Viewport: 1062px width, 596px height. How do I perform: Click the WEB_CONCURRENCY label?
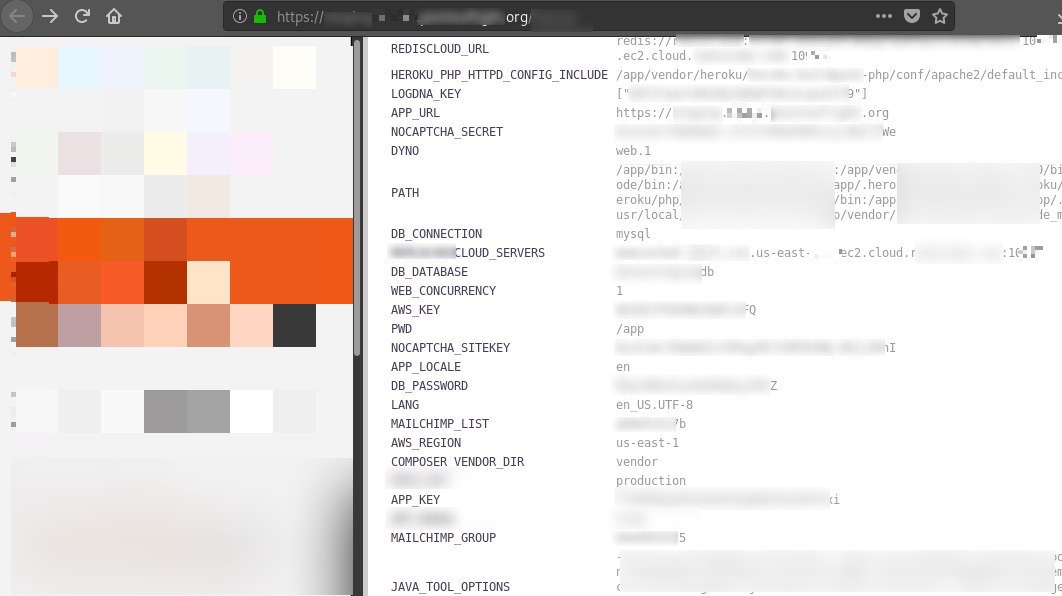click(444, 291)
